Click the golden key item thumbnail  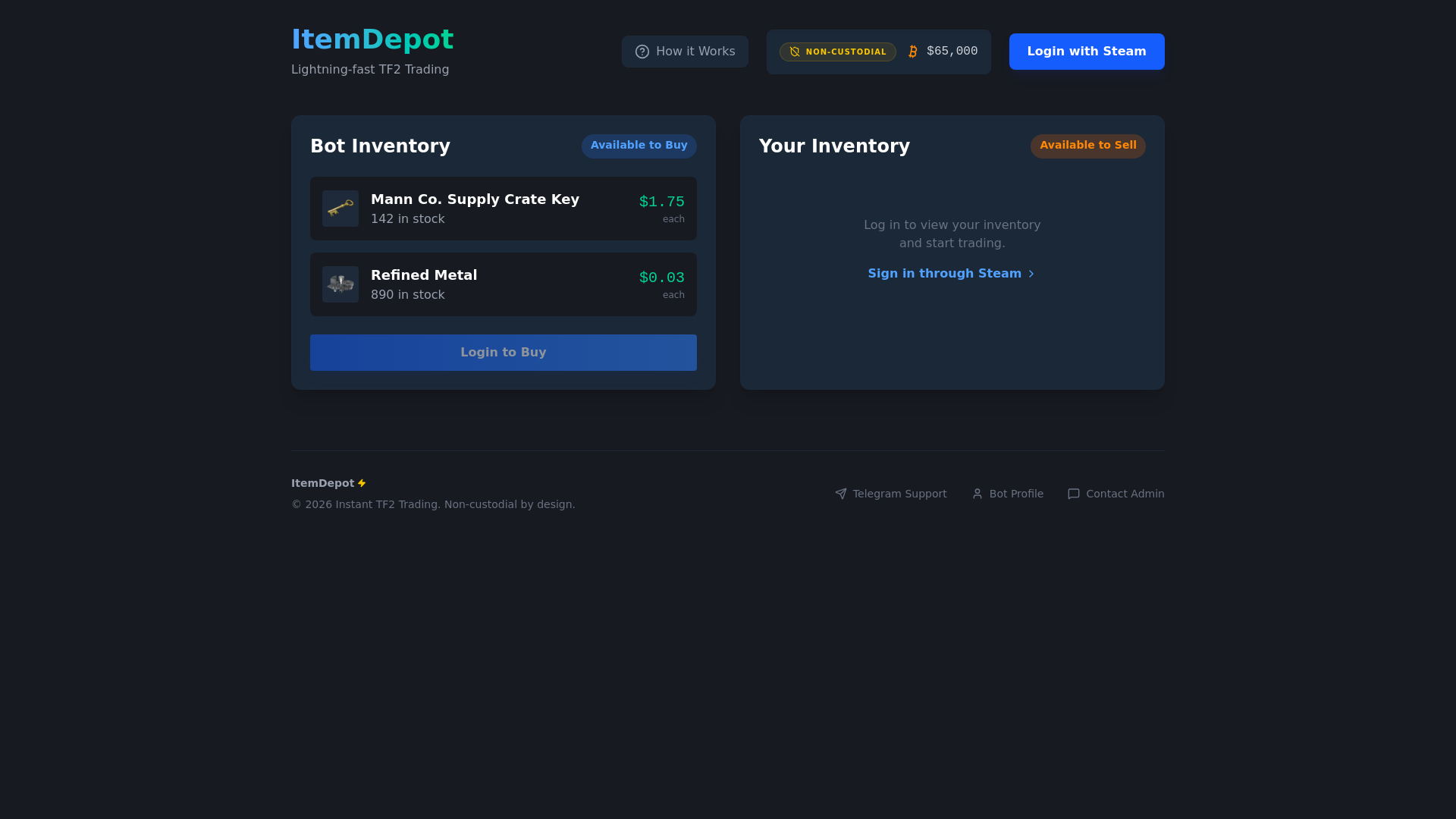tap(340, 209)
